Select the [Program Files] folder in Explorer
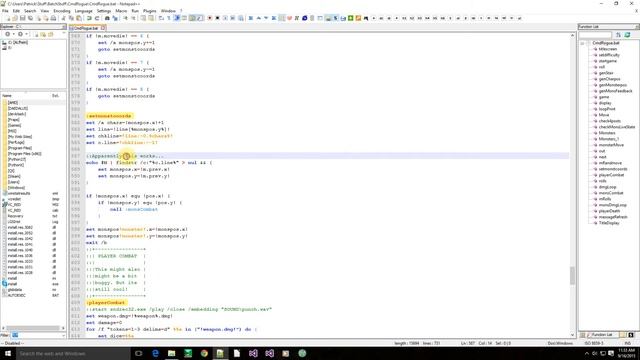 pyautogui.click(x=20, y=148)
